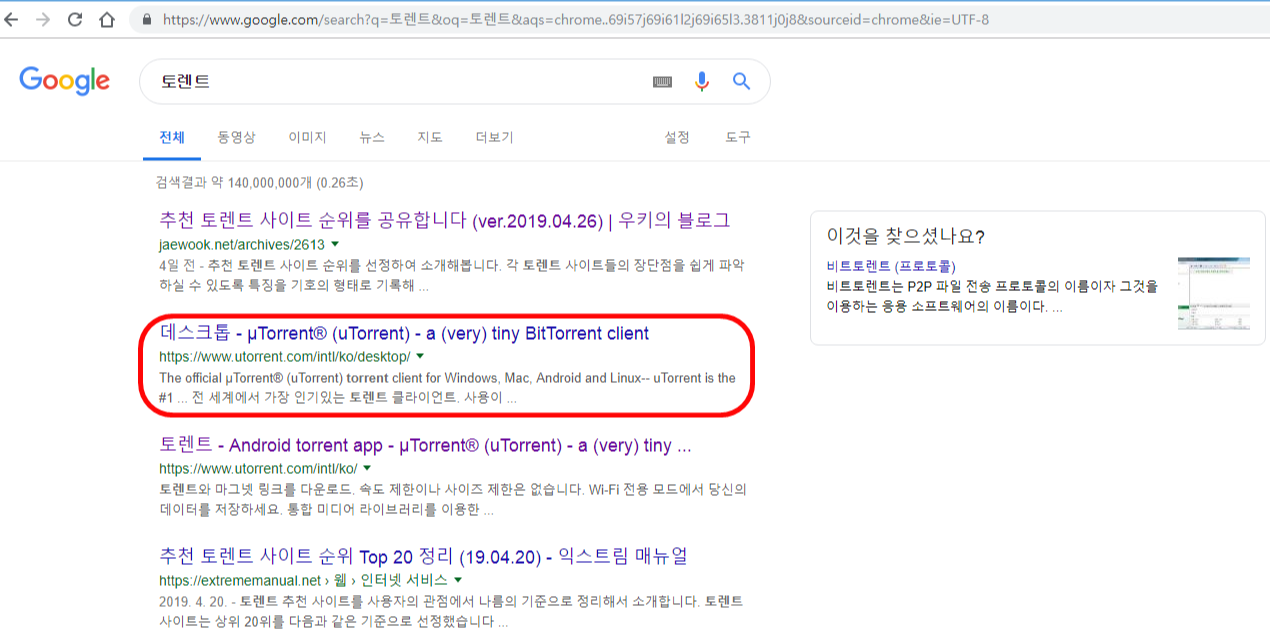Screen dimensions: 1270x635
Task: Click the 검색결과 약 140,000,000개 result count text
Action: 259,183
